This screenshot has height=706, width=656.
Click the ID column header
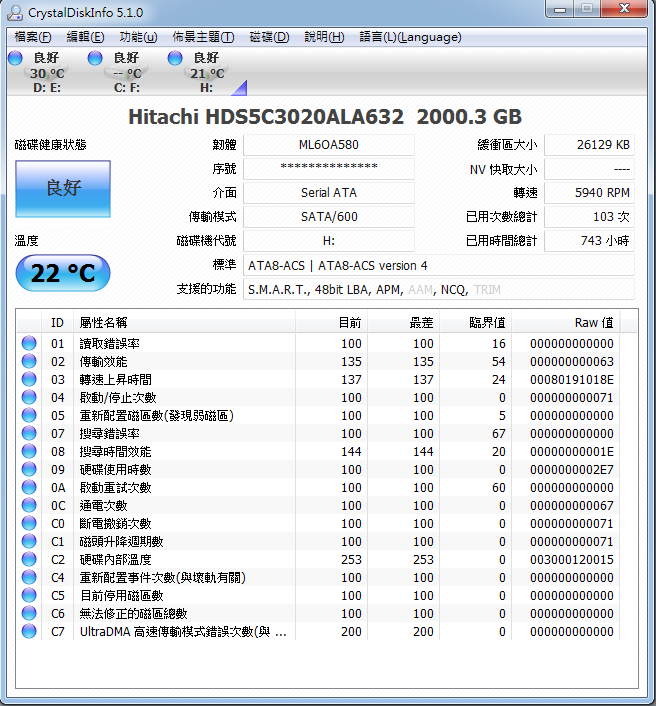57,322
